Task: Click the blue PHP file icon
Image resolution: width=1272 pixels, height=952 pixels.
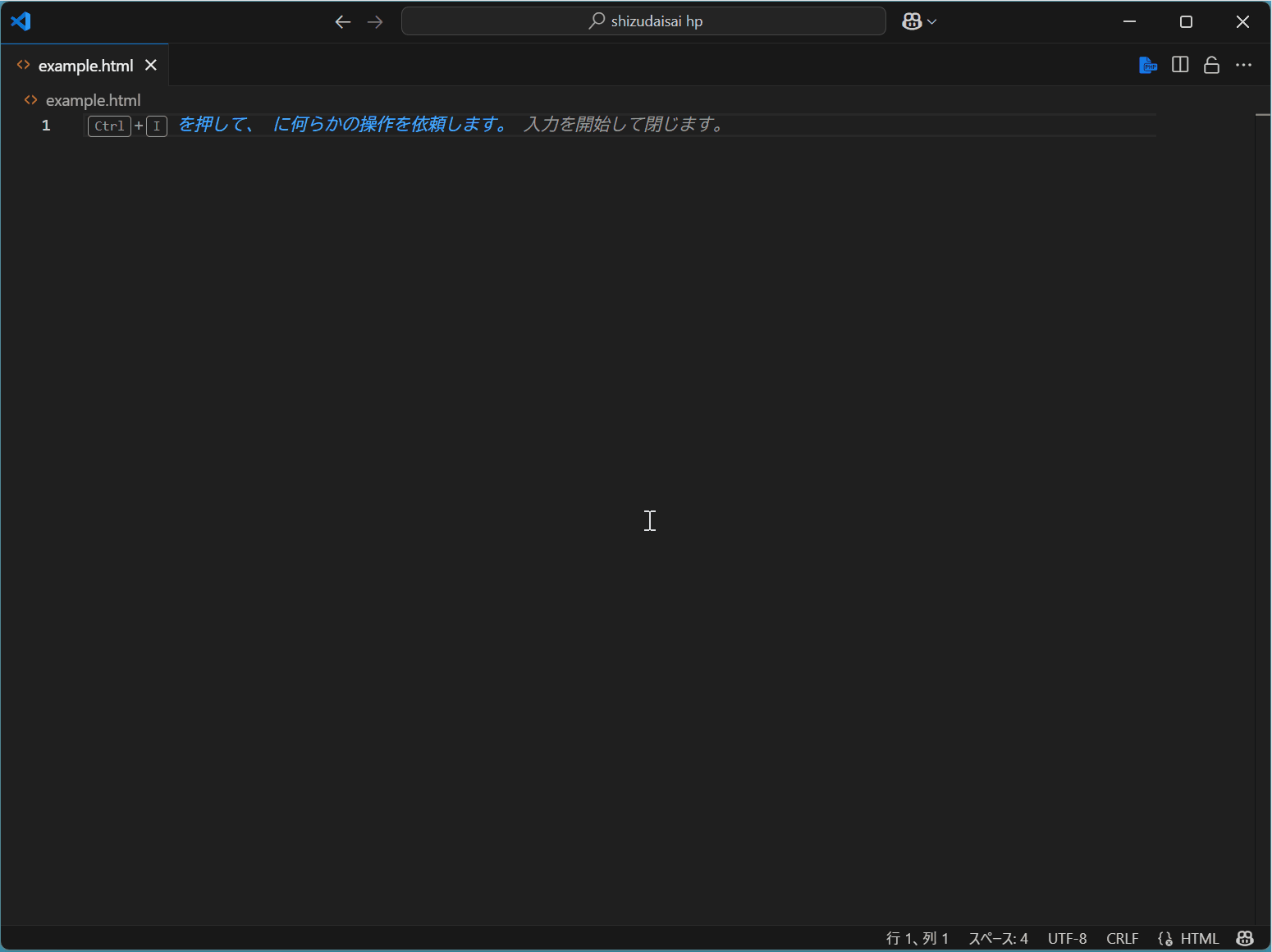Action: point(1147,65)
